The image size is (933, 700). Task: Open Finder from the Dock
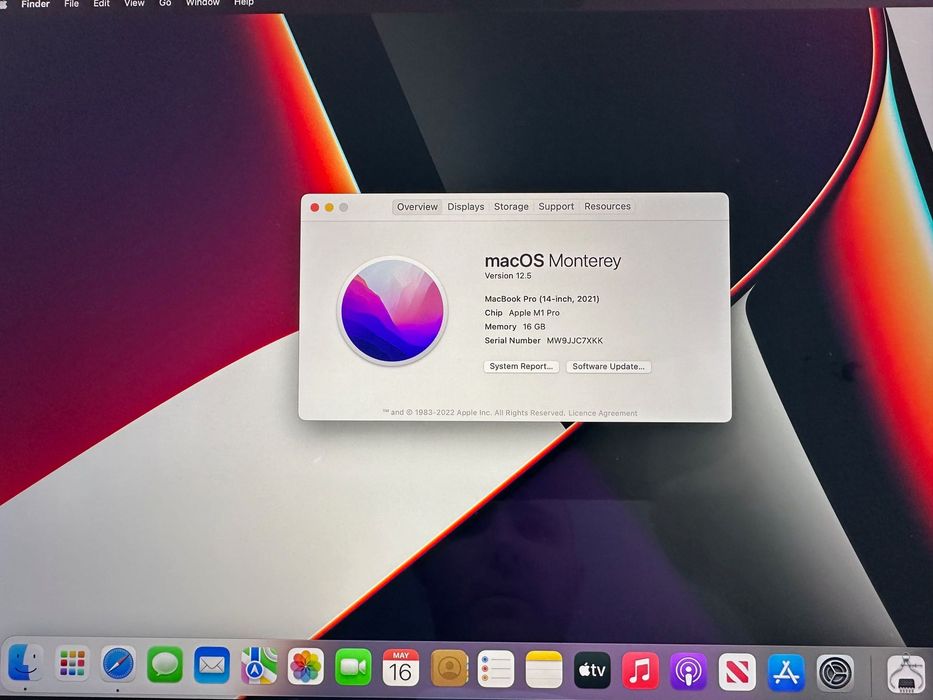click(25, 664)
